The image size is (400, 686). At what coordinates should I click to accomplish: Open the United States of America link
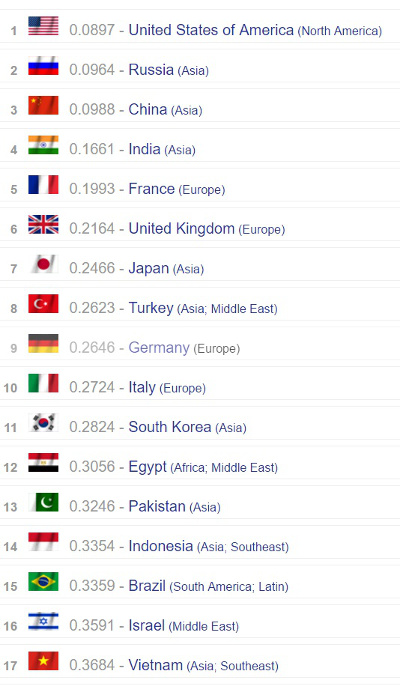(x=211, y=30)
